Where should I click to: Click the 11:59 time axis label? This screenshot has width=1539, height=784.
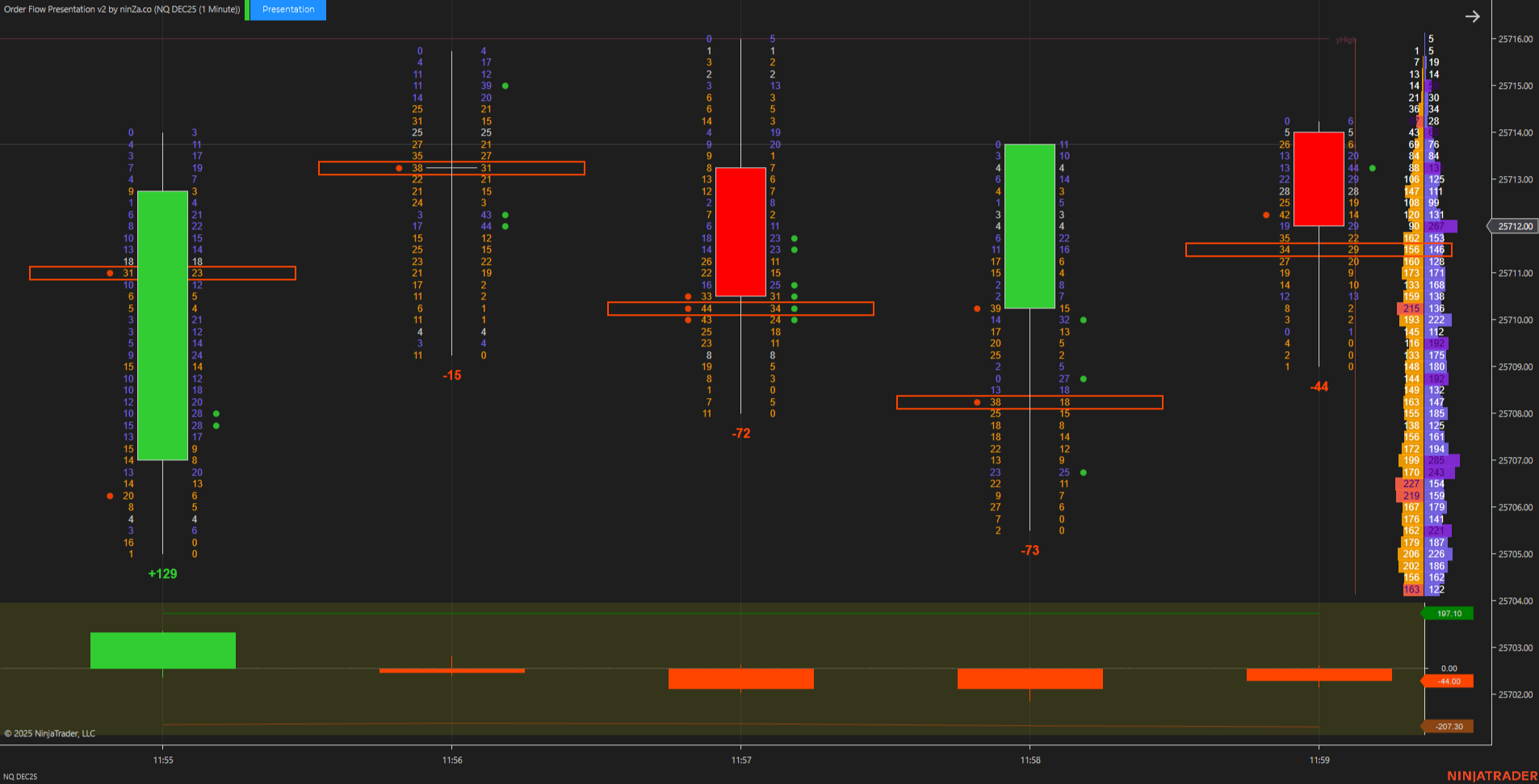(1319, 760)
